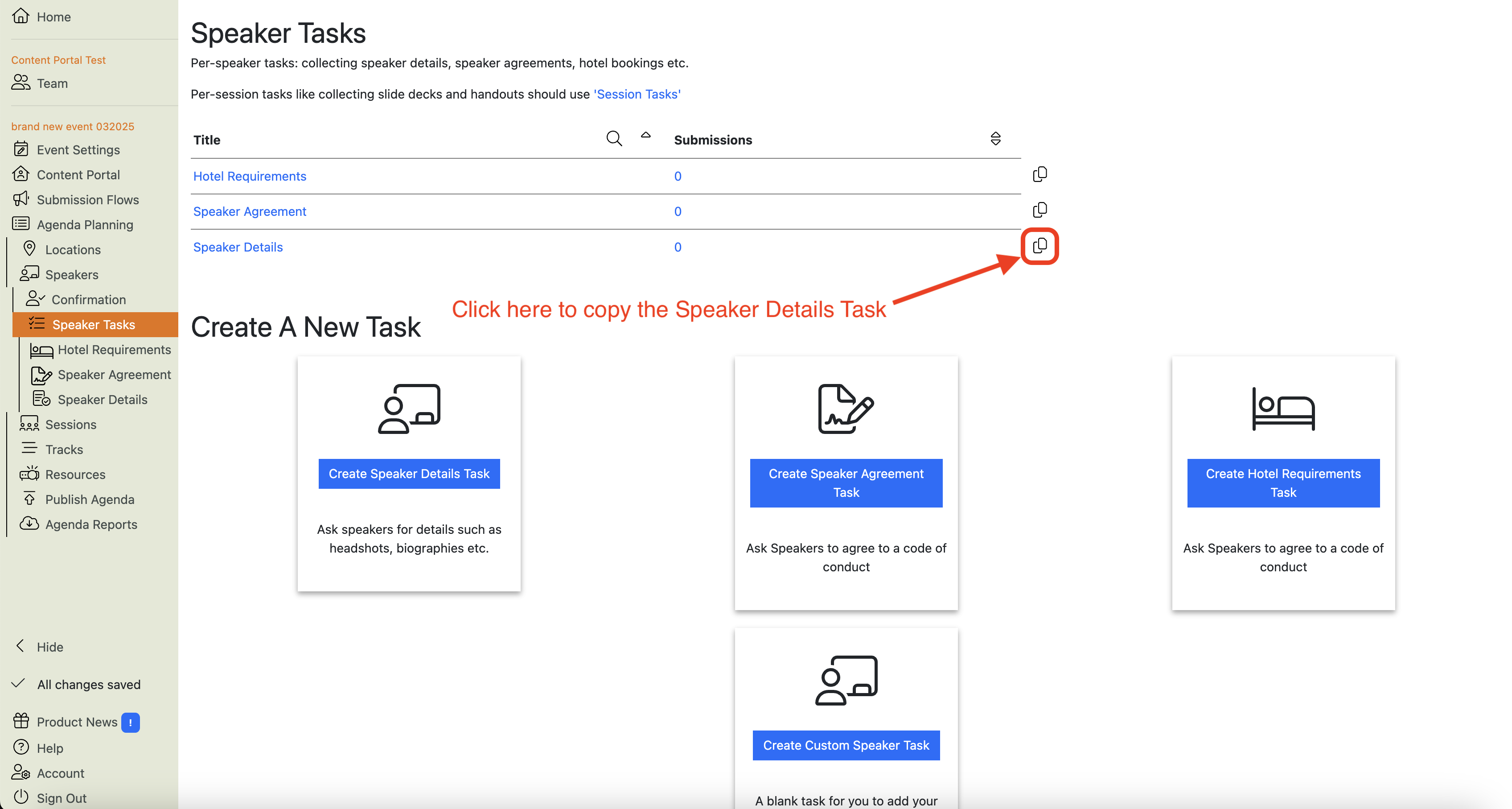Screen dimensions: 1512x809
Task: Click the brand new event 032025 label
Action: pyautogui.click(x=72, y=126)
